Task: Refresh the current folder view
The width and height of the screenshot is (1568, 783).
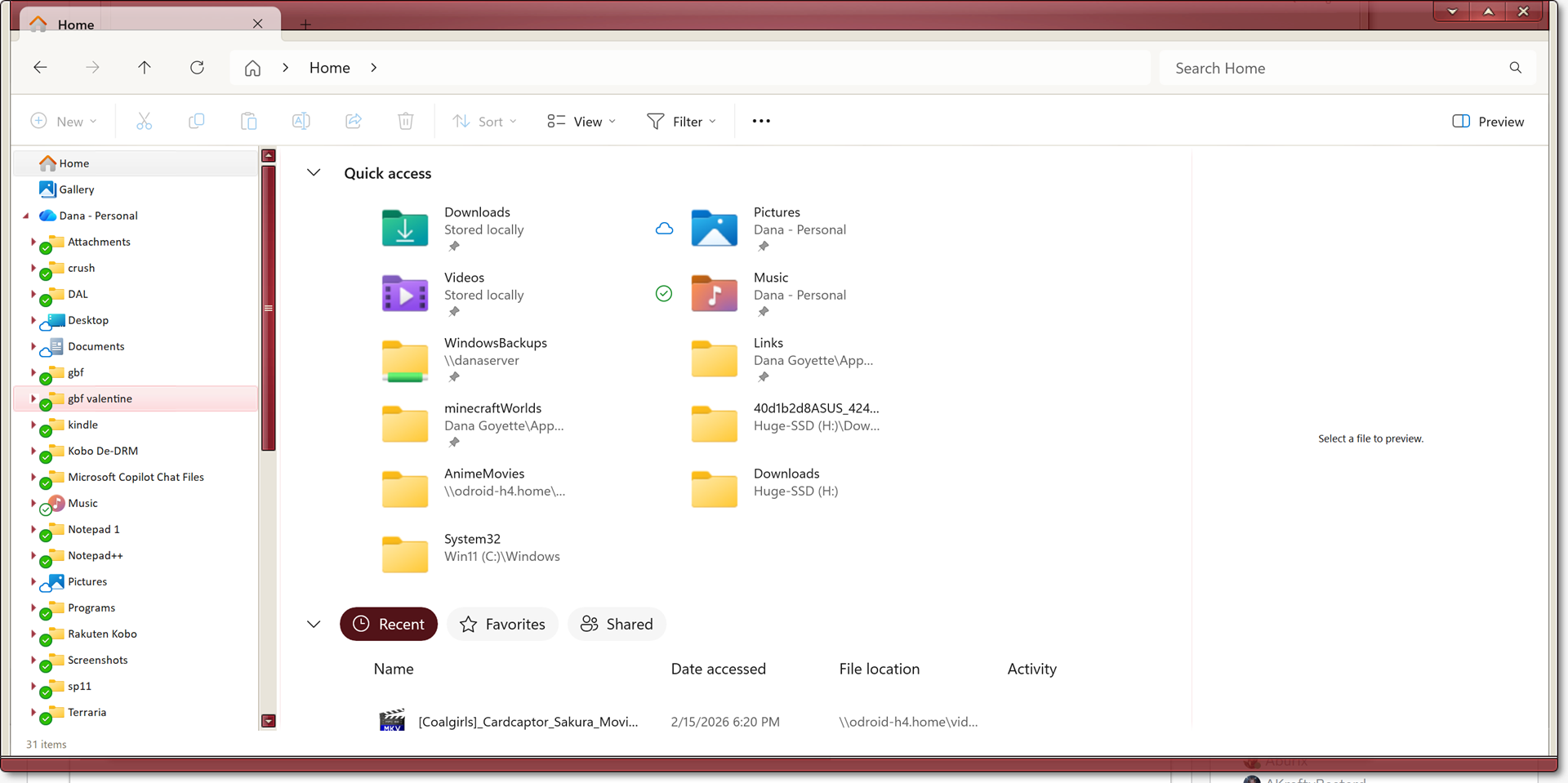Action: [x=197, y=68]
